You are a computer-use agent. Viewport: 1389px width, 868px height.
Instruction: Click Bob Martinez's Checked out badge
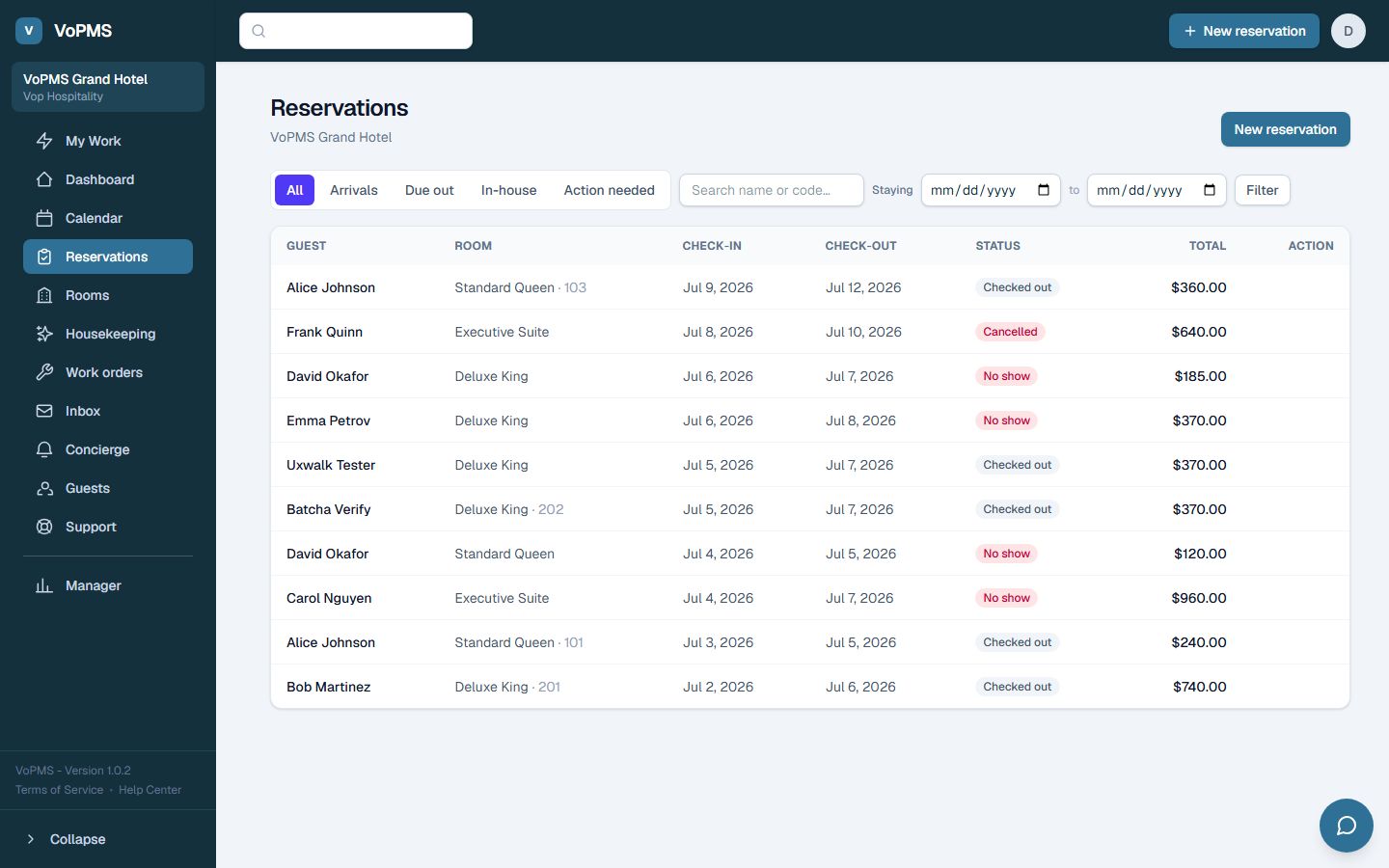(x=1018, y=687)
